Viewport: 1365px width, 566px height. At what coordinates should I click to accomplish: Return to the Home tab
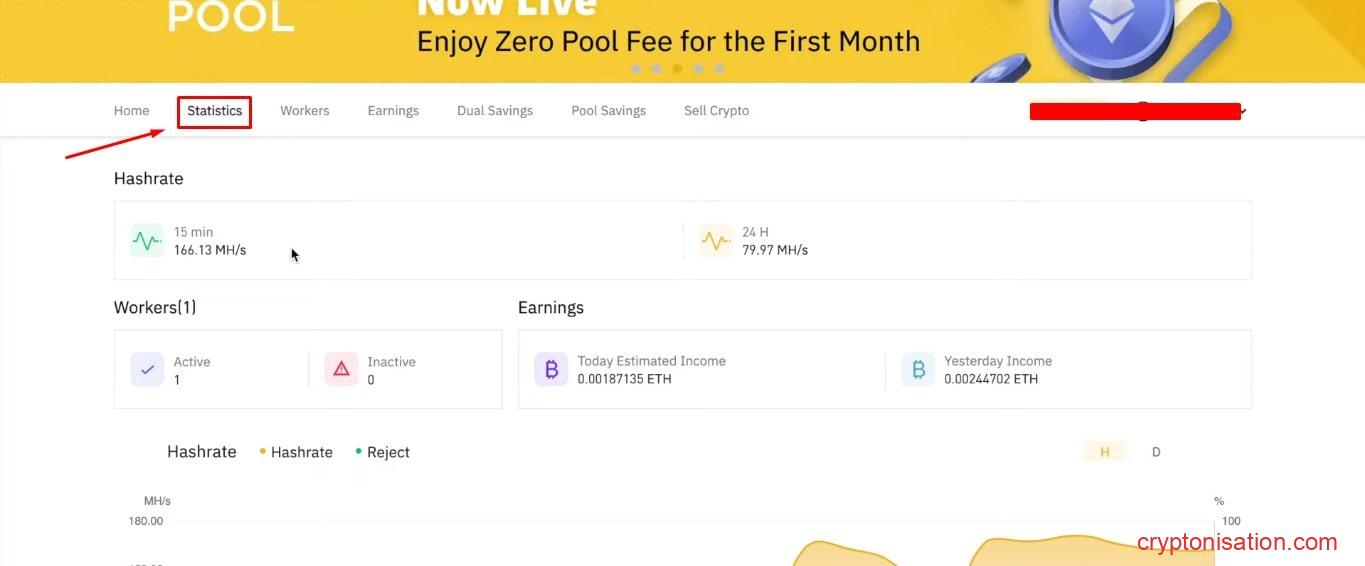[x=131, y=111]
